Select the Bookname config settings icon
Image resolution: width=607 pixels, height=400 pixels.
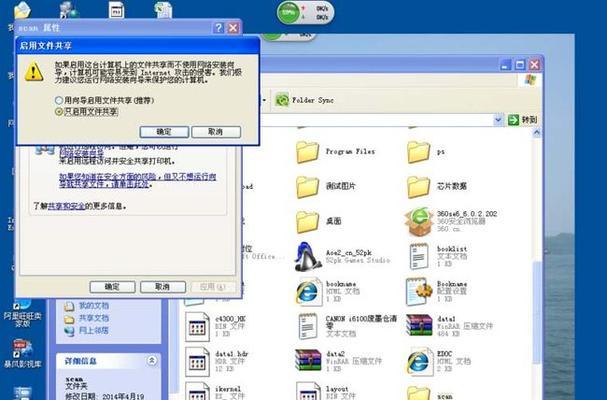click(419, 292)
